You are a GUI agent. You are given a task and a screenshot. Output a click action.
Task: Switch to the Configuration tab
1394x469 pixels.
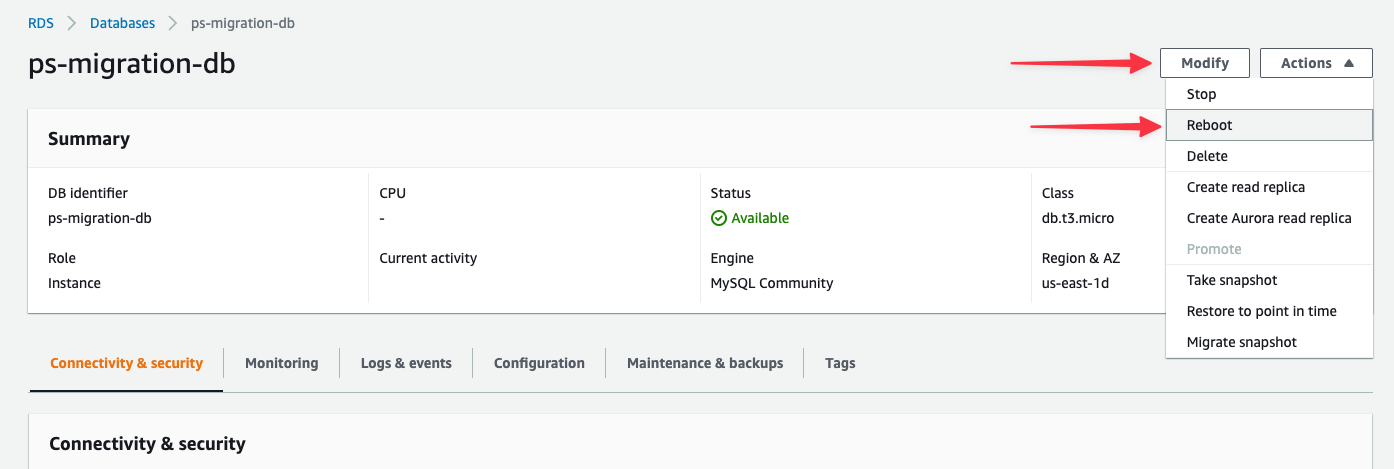(x=539, y=363)
